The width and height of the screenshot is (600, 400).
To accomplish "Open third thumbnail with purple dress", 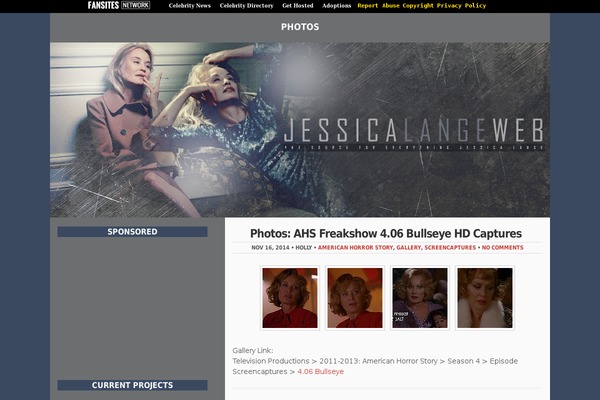I will 420,298.
